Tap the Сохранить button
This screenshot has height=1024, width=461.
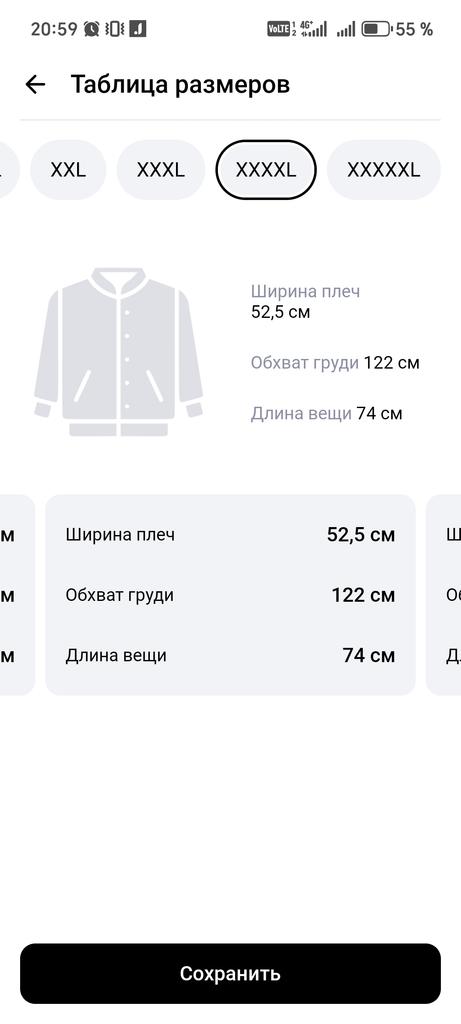230,973
